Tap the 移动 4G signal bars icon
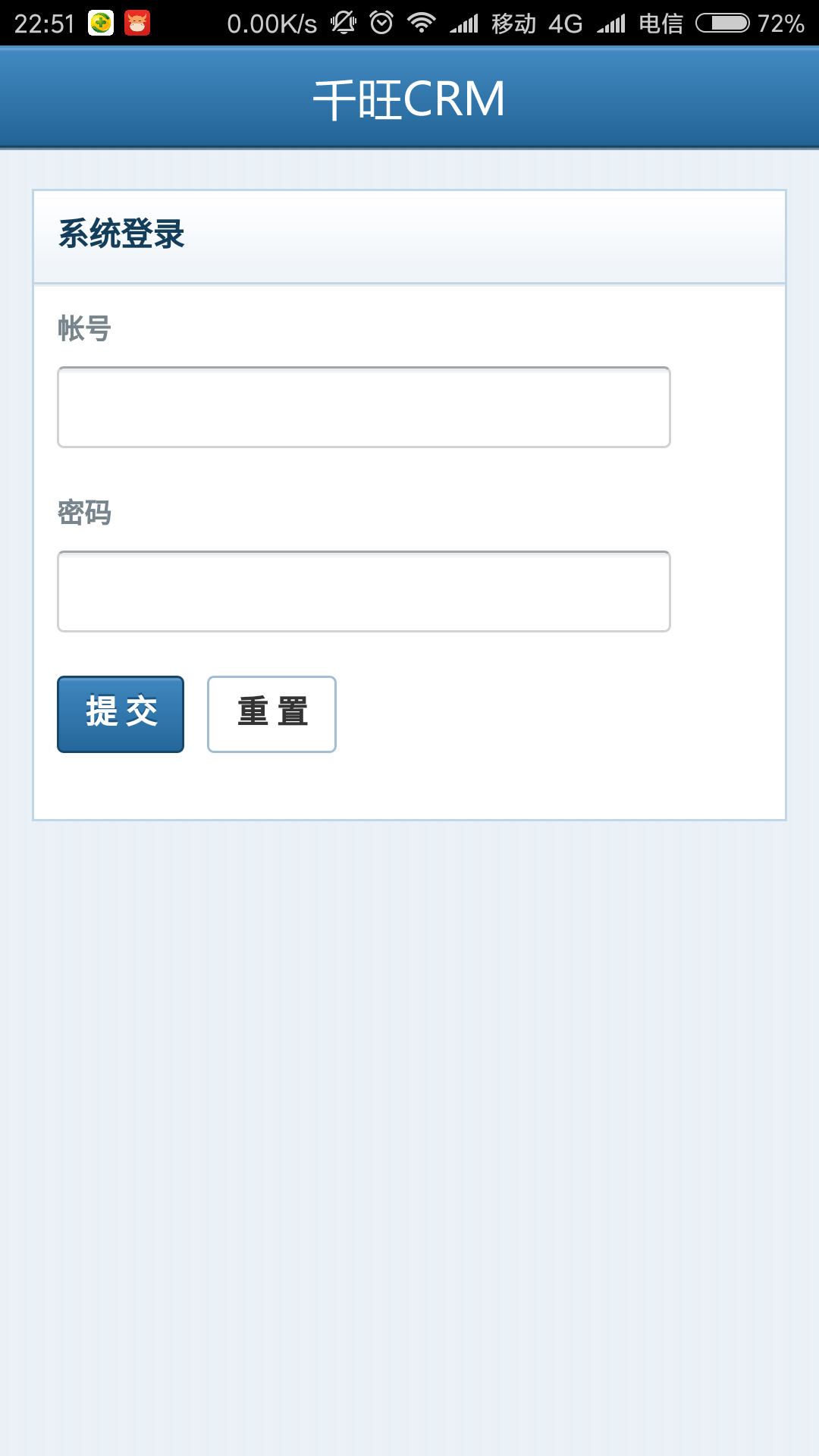This screenshot has height=1456, width=819. pos(464,24)
